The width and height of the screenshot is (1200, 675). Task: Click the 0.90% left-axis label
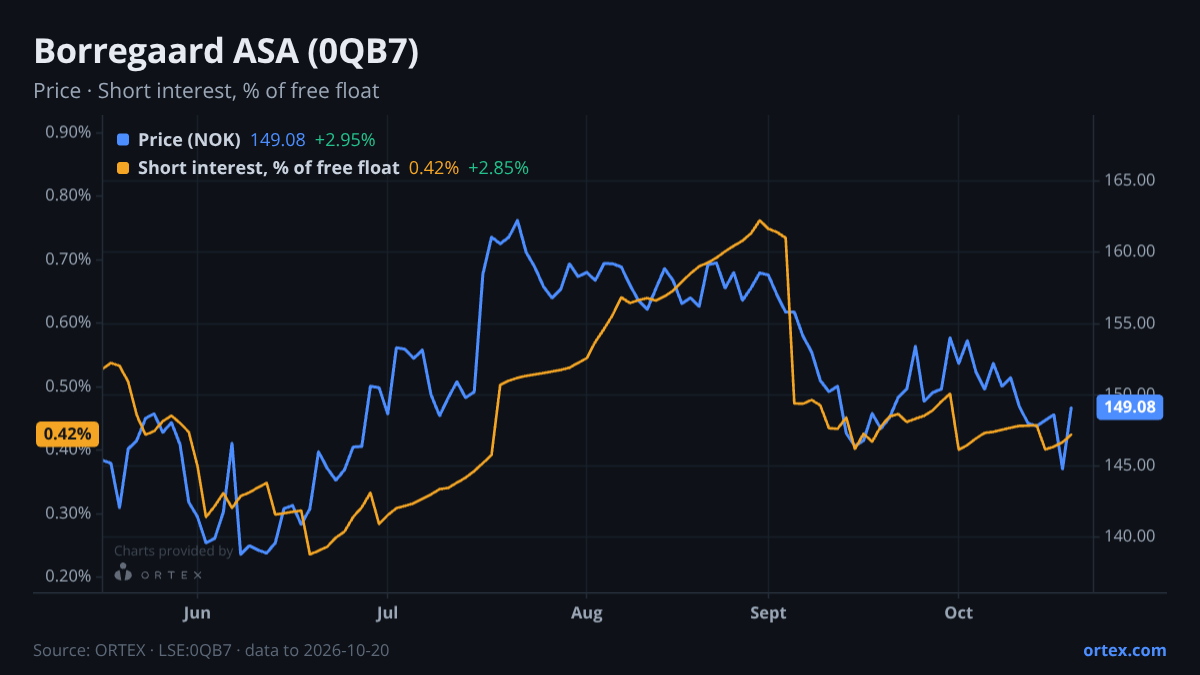tap(69, 132)
